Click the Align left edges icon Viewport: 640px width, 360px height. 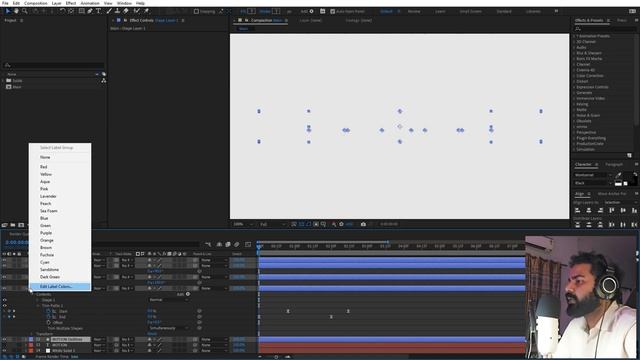(x=578, y=210)
